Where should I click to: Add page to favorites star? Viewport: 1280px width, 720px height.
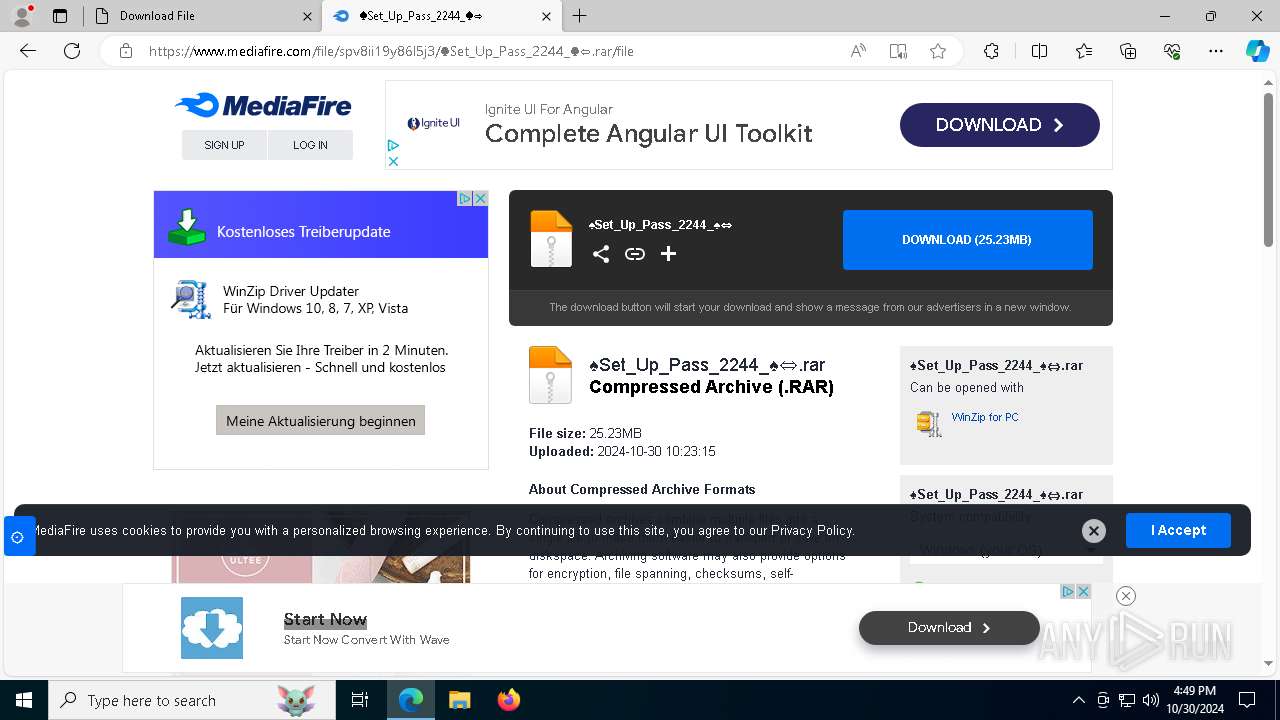938,51
